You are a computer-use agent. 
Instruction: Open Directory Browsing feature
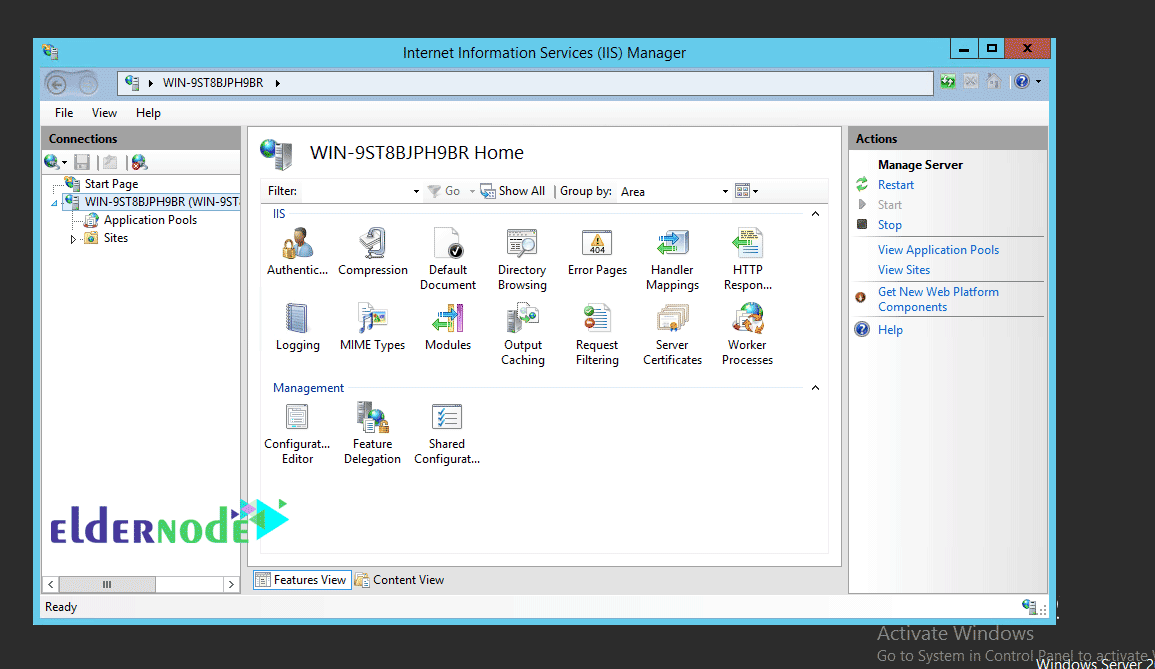(522, 259)
